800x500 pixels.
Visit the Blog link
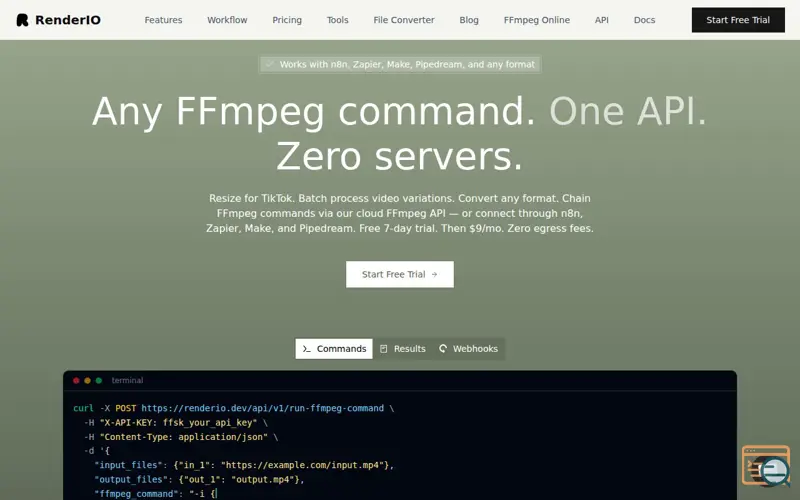click(x=469, y=20)
